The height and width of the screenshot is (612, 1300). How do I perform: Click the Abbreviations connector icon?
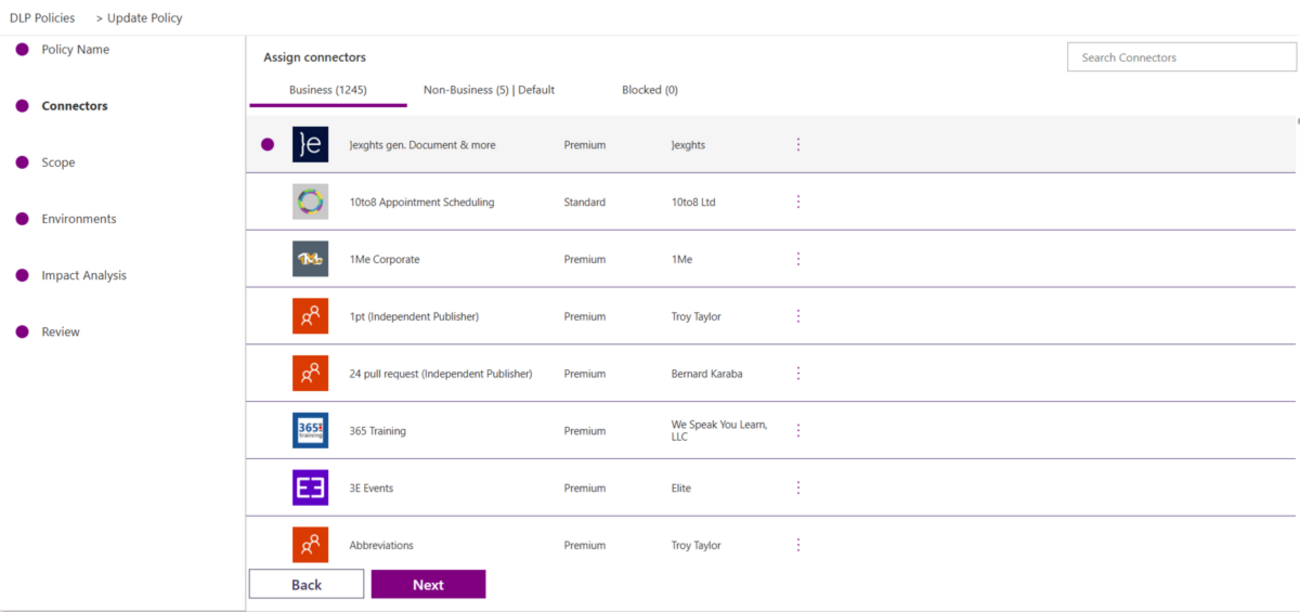click(310, 545)
